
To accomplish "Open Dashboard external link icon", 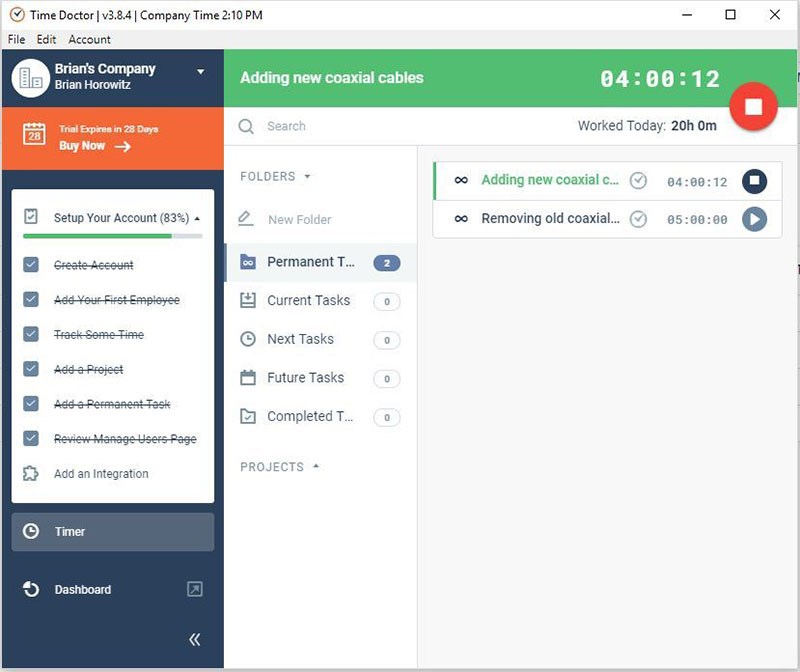I will click(x=195, y=589).
